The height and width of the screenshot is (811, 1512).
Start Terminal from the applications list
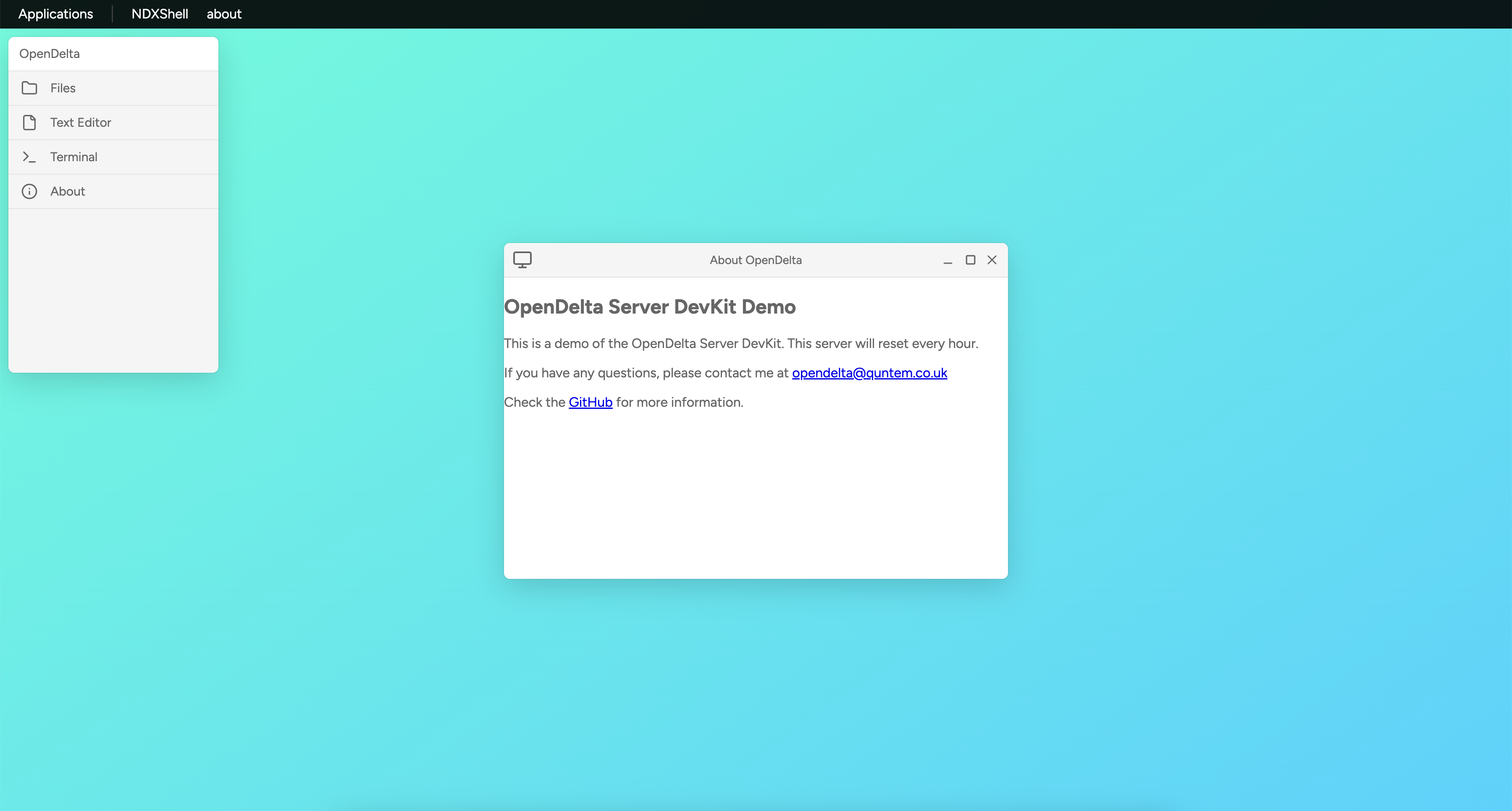point(113,157)
